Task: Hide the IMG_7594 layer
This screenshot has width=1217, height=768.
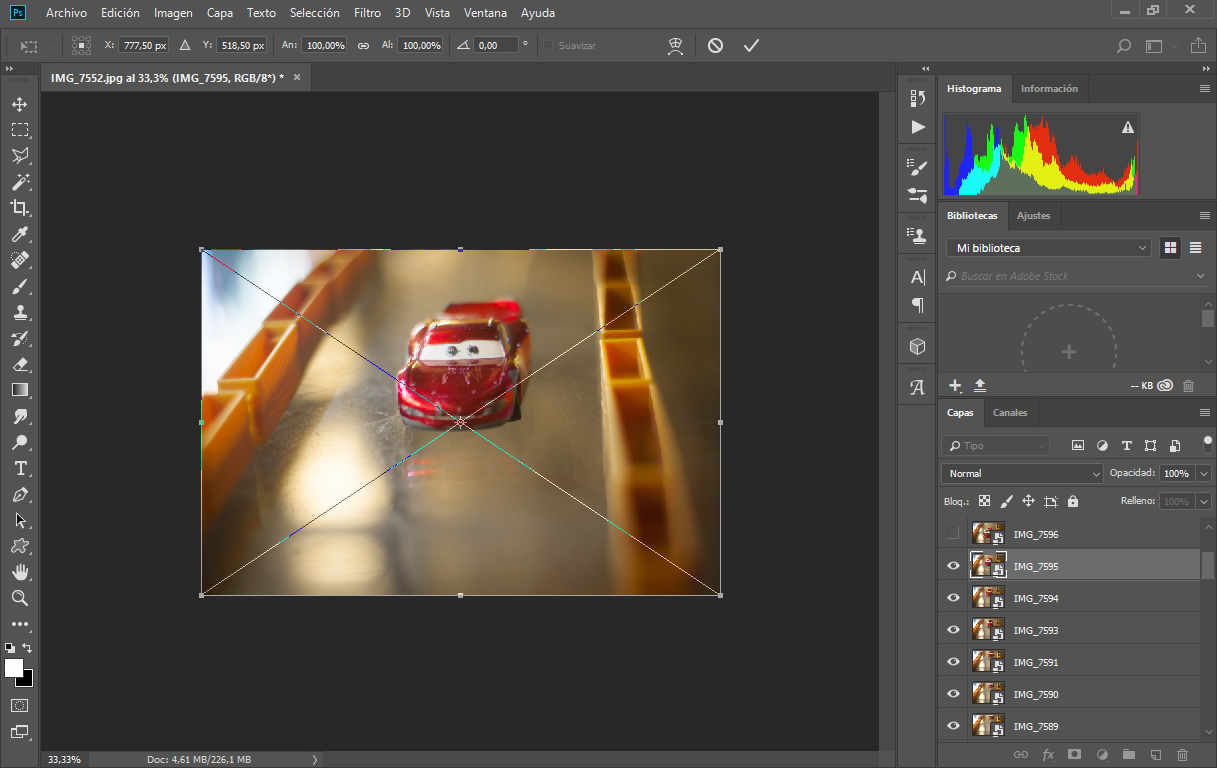Action: pos(953,598)
